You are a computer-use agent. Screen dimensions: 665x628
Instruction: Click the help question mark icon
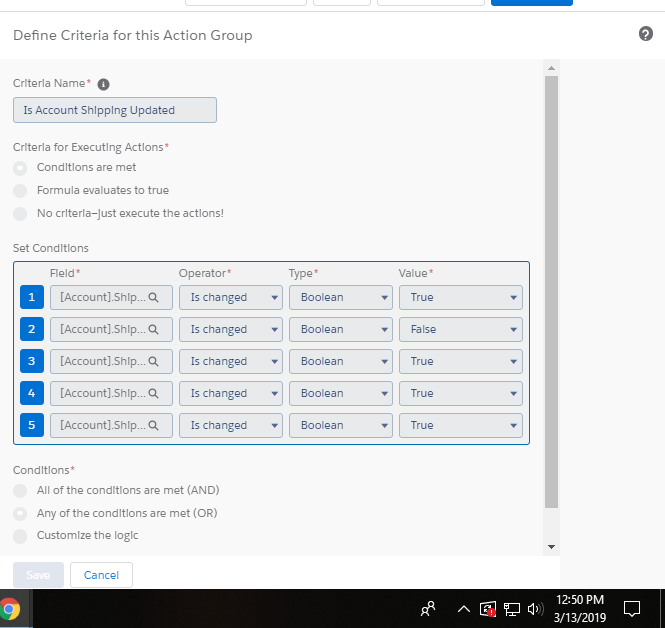click(645, 35)
